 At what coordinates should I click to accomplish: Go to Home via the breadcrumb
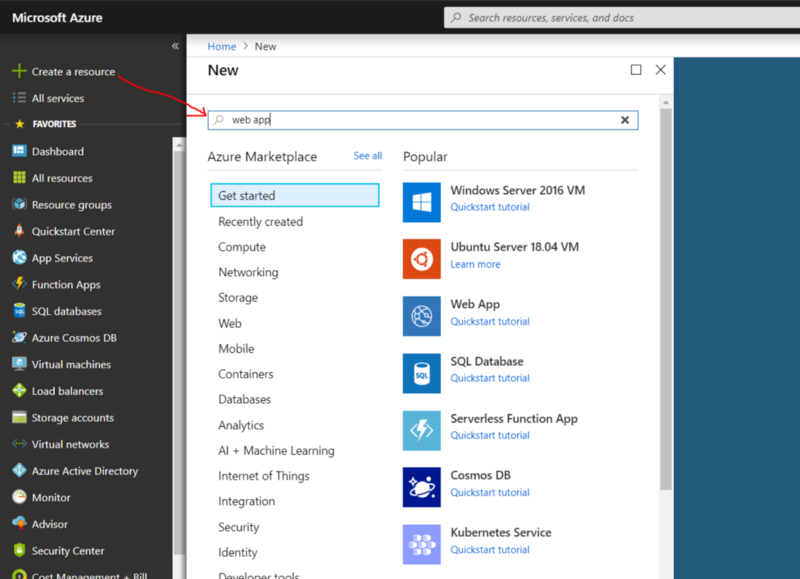(x=221, y=46)
